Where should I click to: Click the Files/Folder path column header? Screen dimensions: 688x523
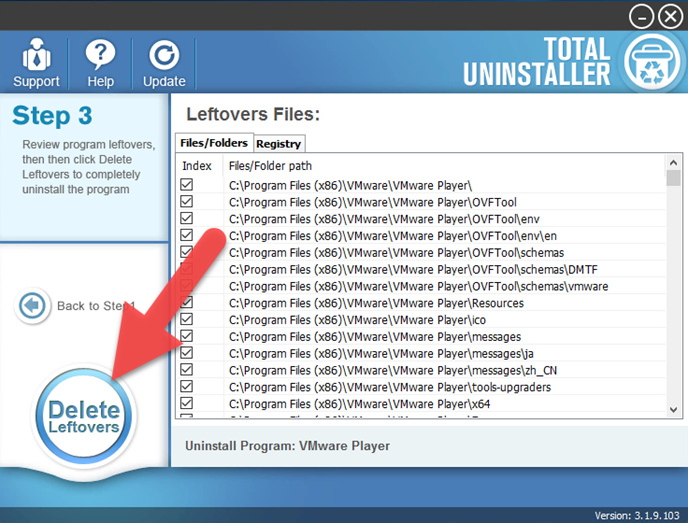(270, 166)
